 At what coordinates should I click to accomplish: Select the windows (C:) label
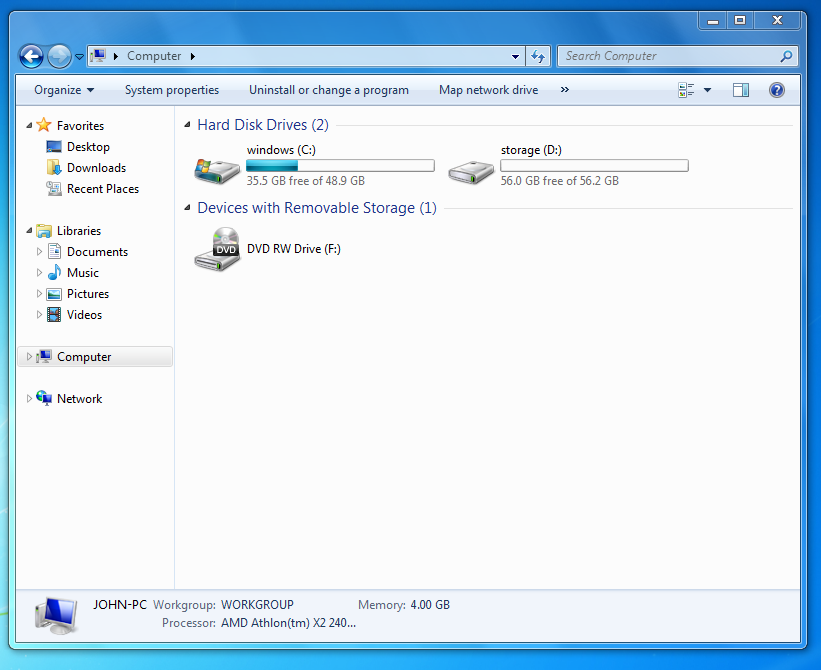click(281, 150)
